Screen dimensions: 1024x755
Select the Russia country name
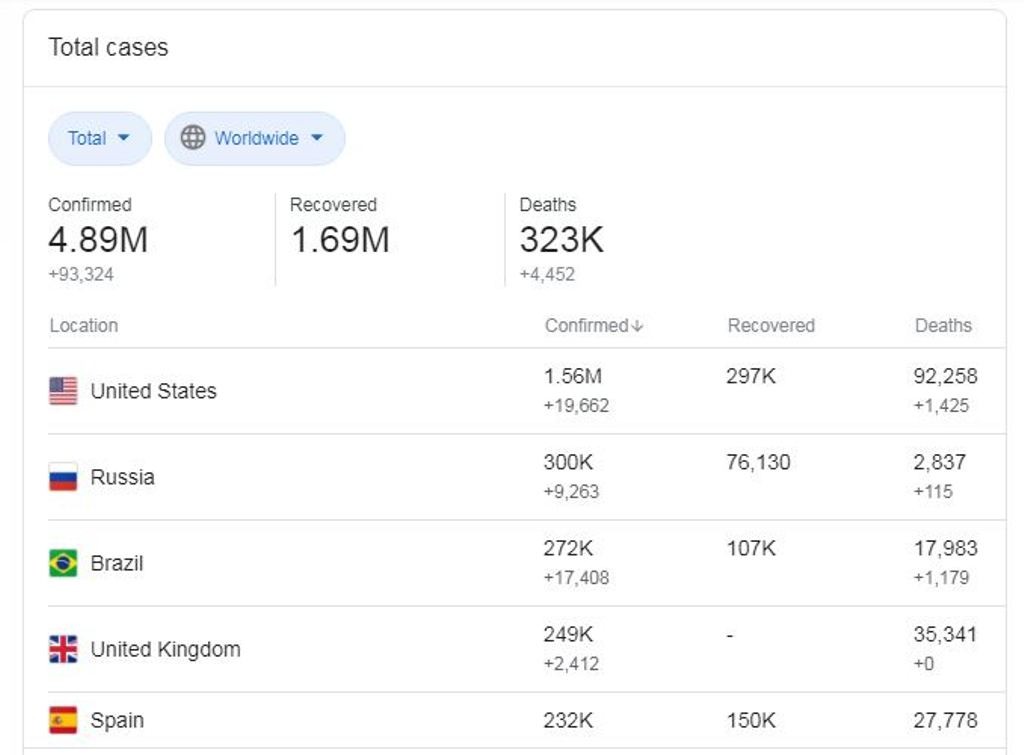(x=123, y=477)
